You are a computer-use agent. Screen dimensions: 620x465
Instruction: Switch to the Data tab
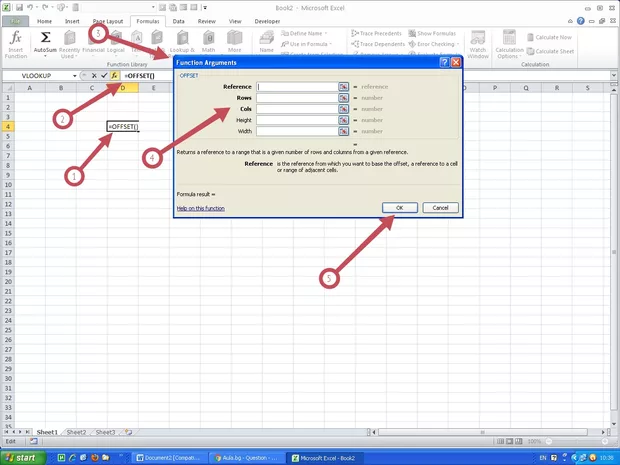coord(178,21)
